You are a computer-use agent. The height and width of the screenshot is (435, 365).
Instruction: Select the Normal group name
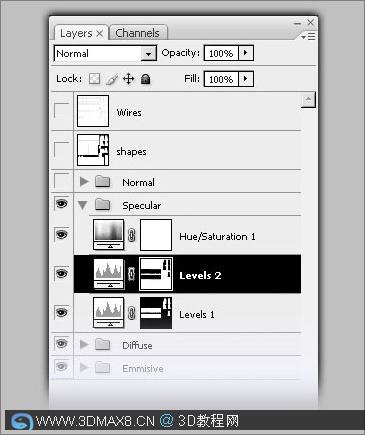138,182
